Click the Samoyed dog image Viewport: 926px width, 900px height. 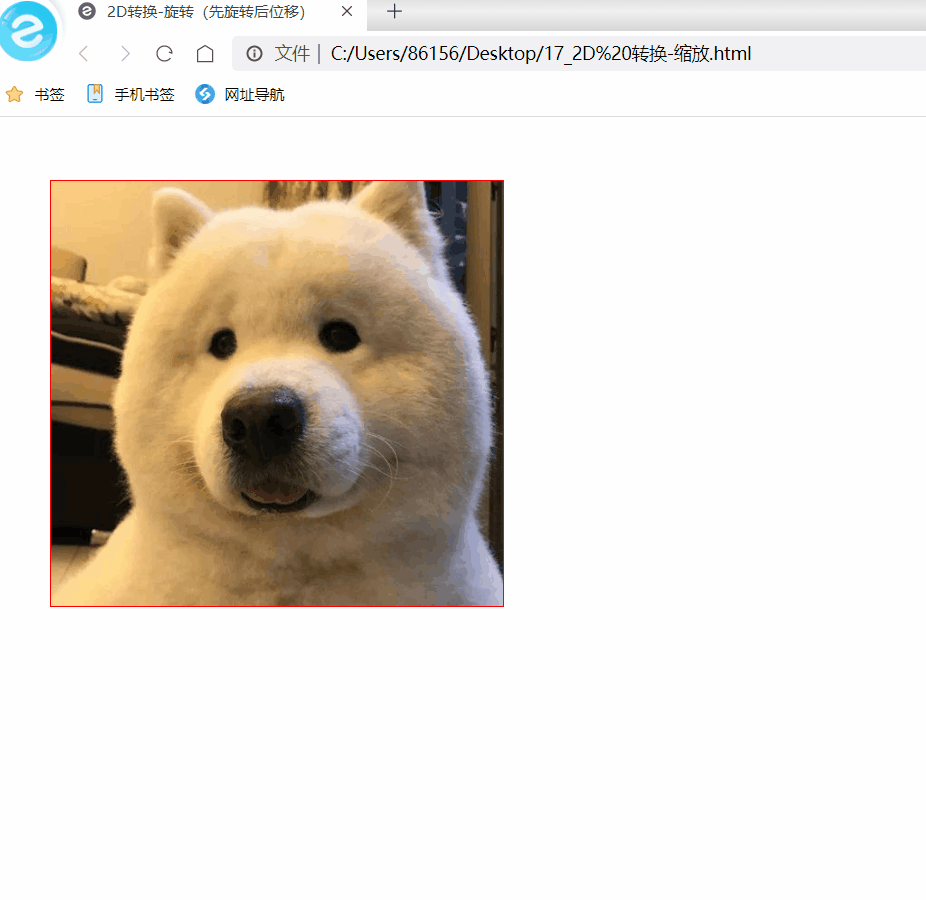click(277, 393)
